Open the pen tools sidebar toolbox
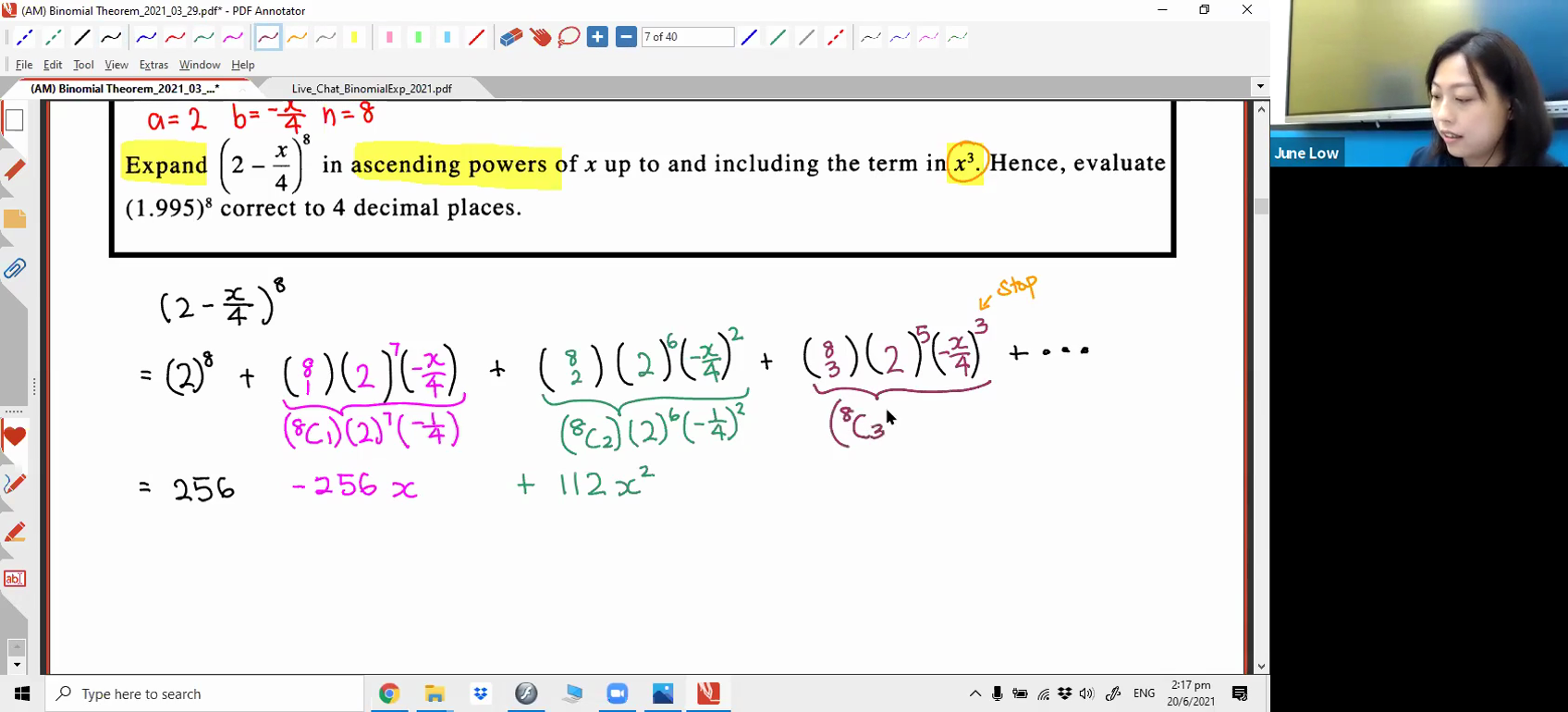 15,484
